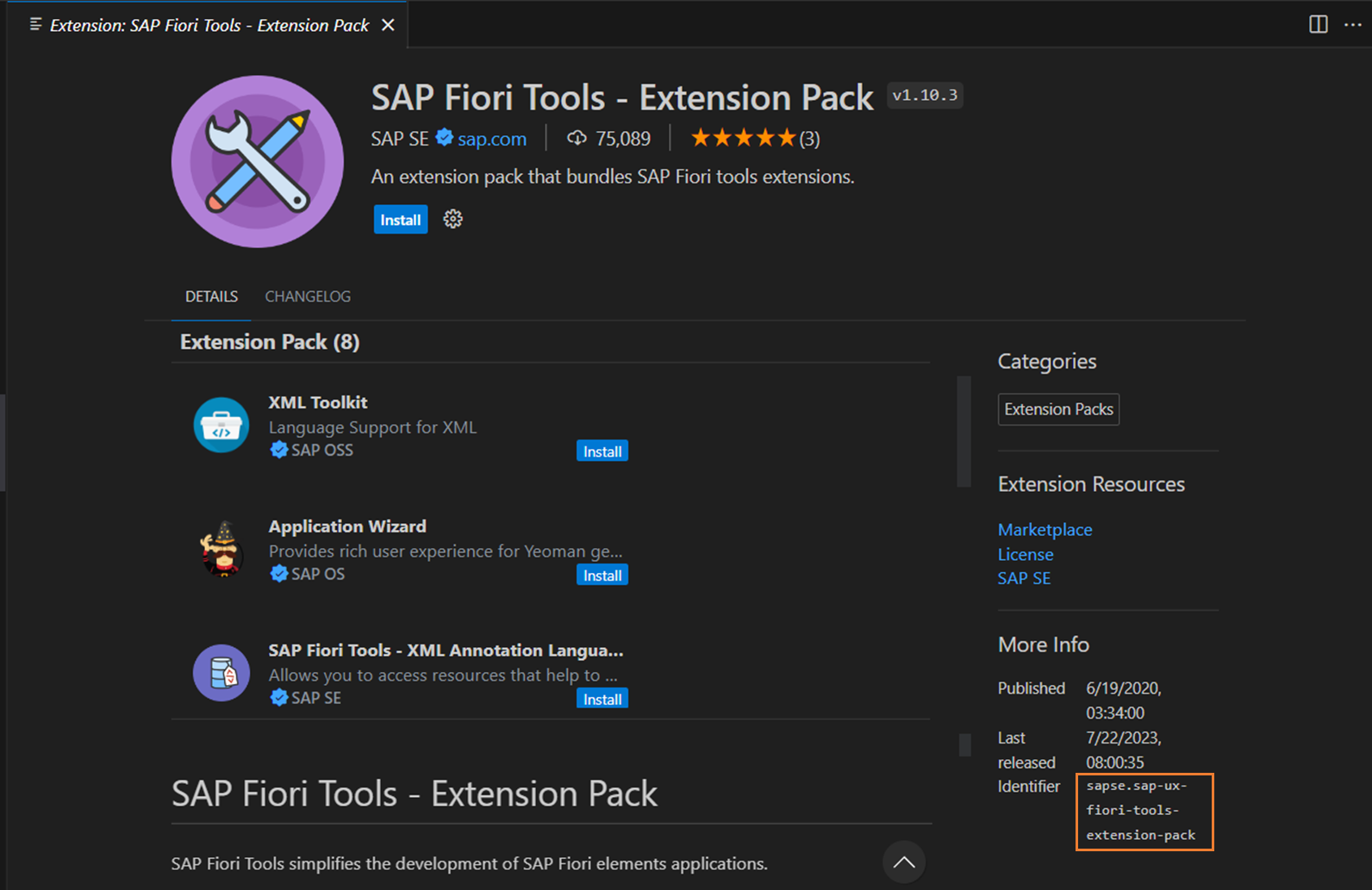Viewport: 1372px width, 890px height.
Task: Open the sap.com publisher link
Action: coord(491,139)
